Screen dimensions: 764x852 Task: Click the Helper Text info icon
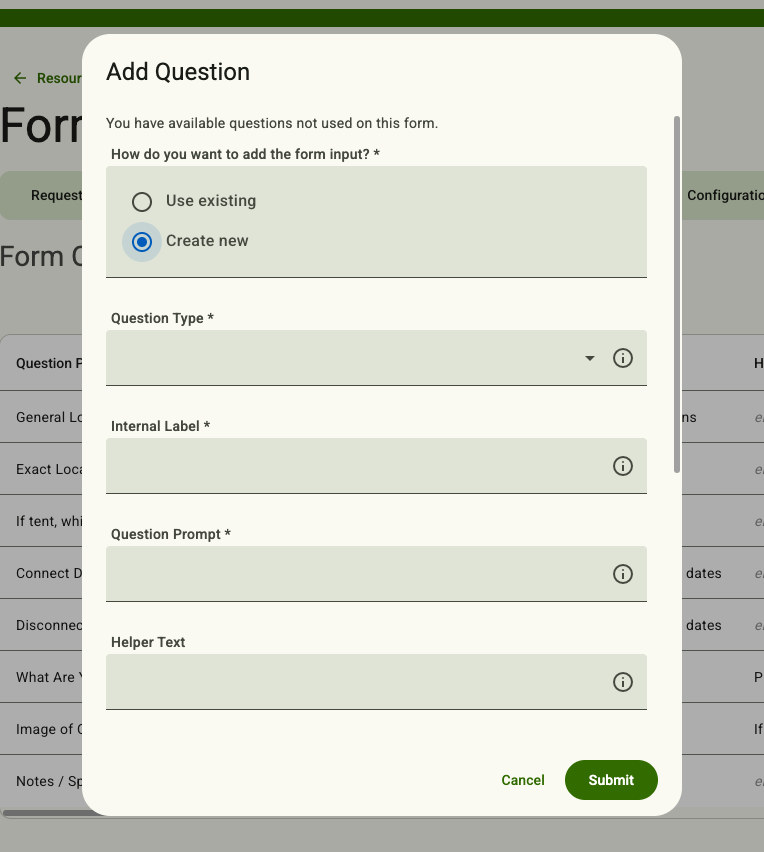(623, 682)
